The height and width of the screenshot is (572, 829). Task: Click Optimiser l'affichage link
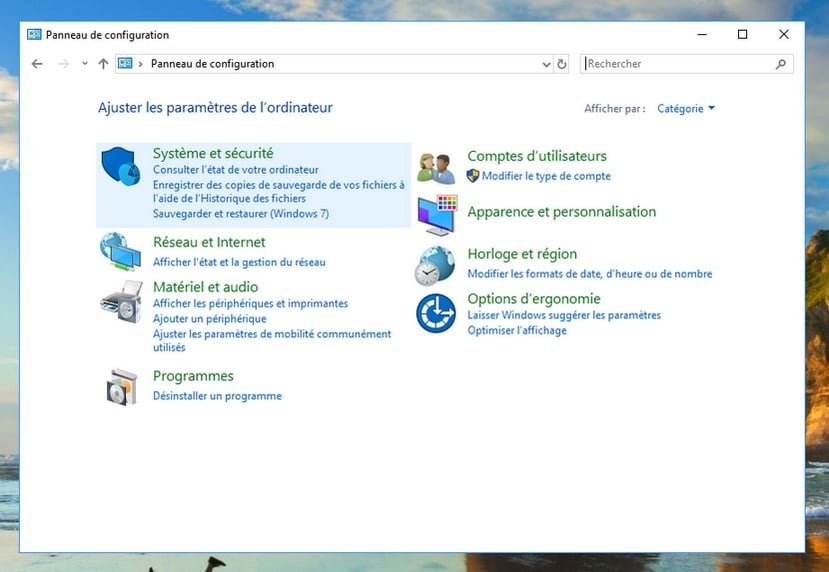(x=517, y=330)
